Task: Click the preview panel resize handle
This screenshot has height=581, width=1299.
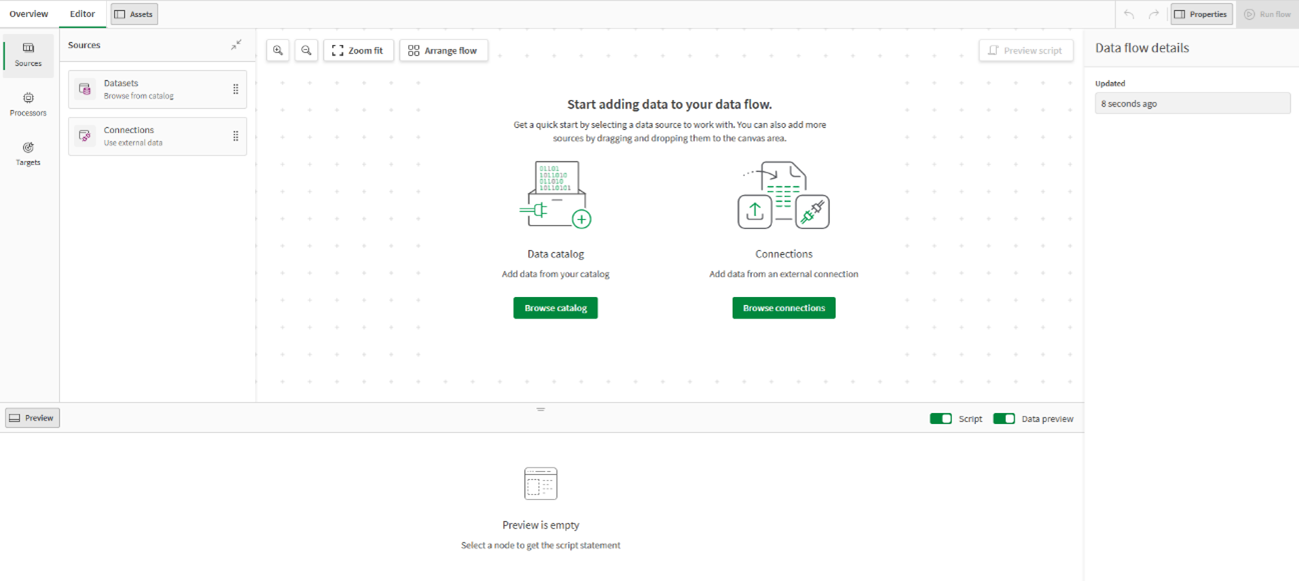Action: click(540, 409)
